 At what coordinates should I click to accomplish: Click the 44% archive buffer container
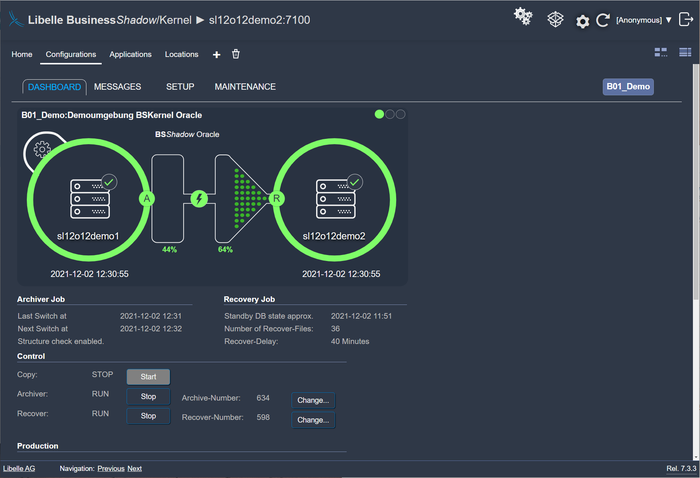point(168,198)
